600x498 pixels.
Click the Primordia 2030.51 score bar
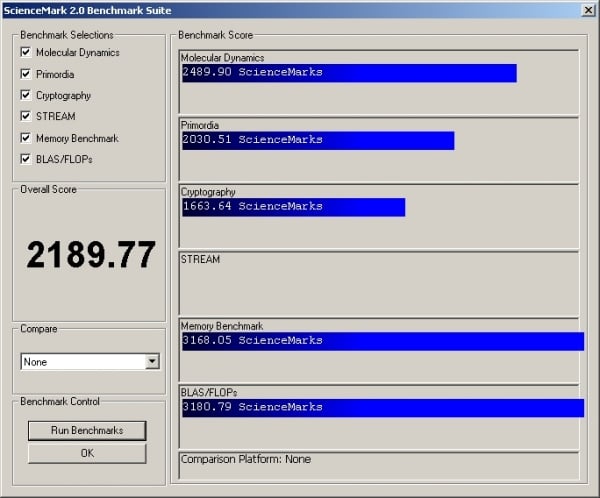(x=318, y=140)
